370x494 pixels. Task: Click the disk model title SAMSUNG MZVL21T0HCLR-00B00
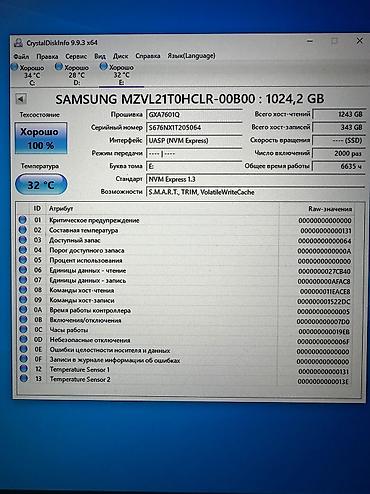[x=155, y=99]
